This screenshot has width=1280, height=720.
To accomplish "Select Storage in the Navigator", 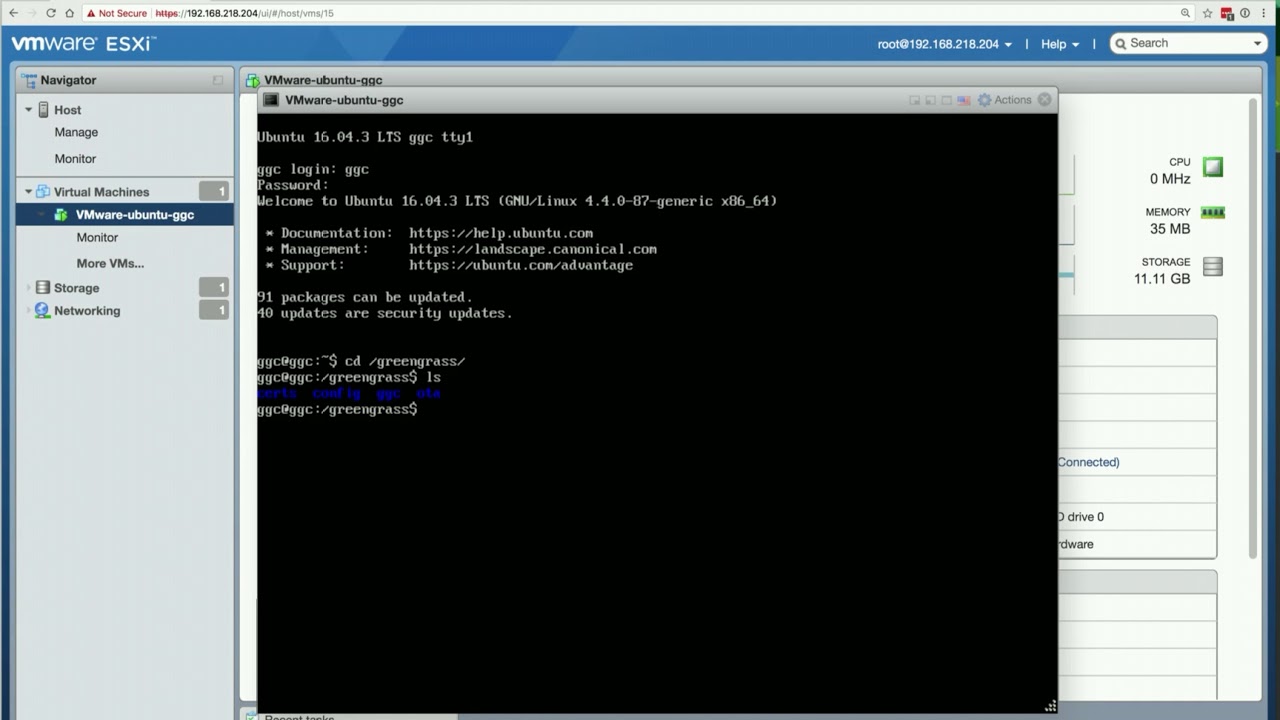I will coord(76,288).
